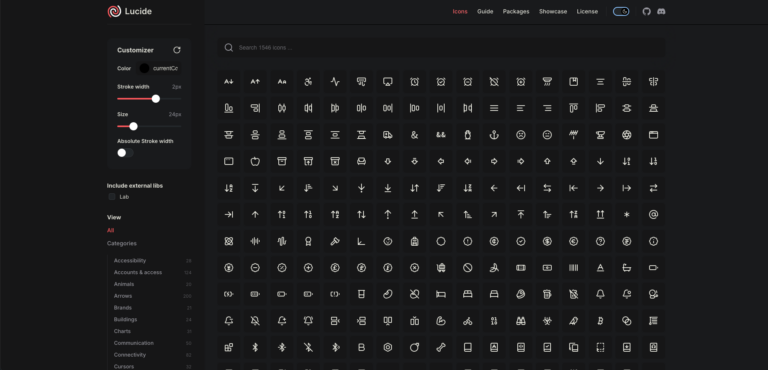Image resolution: width=768 pixels, height=370 pixels.
Task: Select the bird icon
Action: (574, 321)
